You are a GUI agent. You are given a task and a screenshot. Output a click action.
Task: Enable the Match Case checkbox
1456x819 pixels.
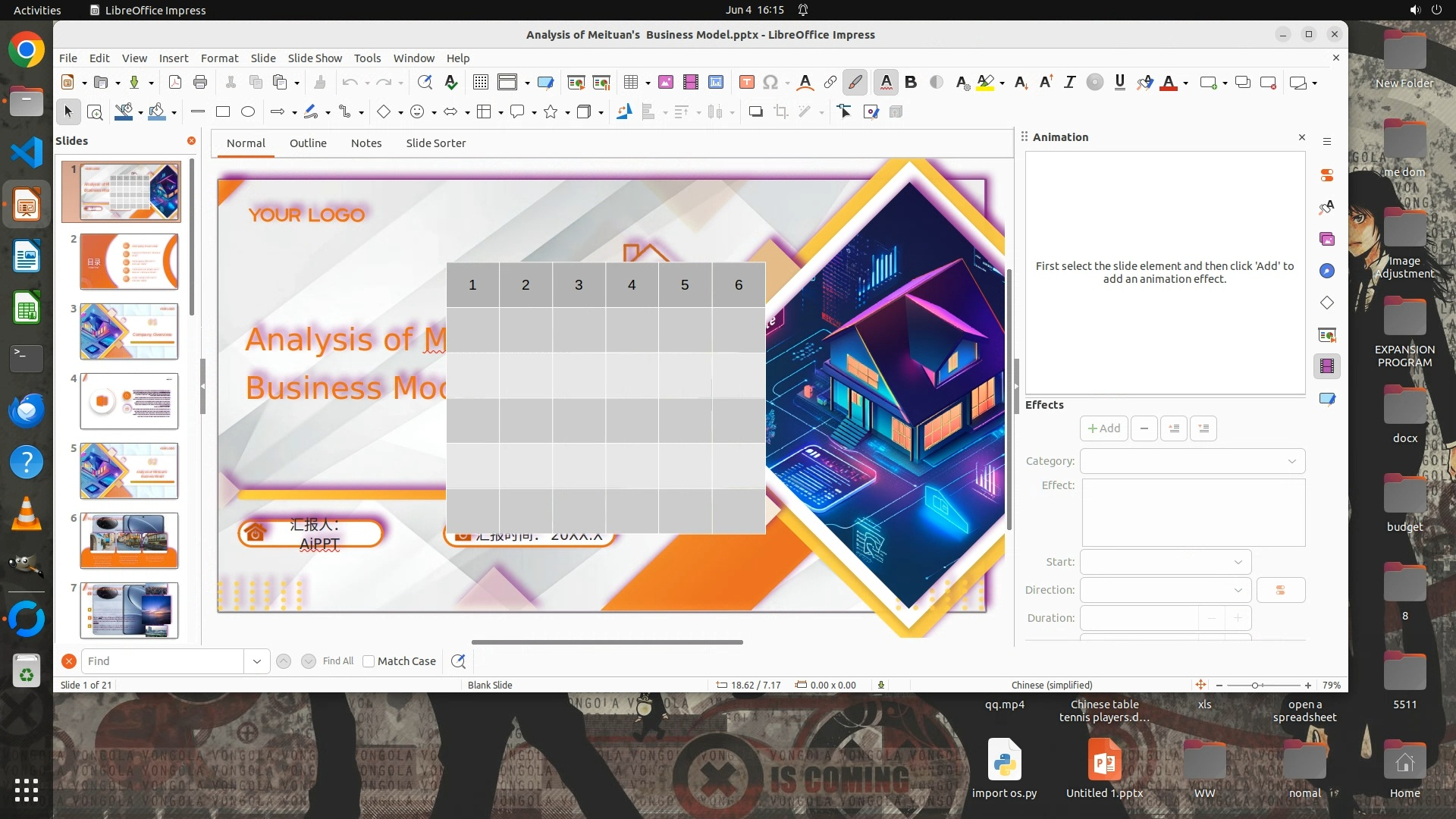coord(369,661)
